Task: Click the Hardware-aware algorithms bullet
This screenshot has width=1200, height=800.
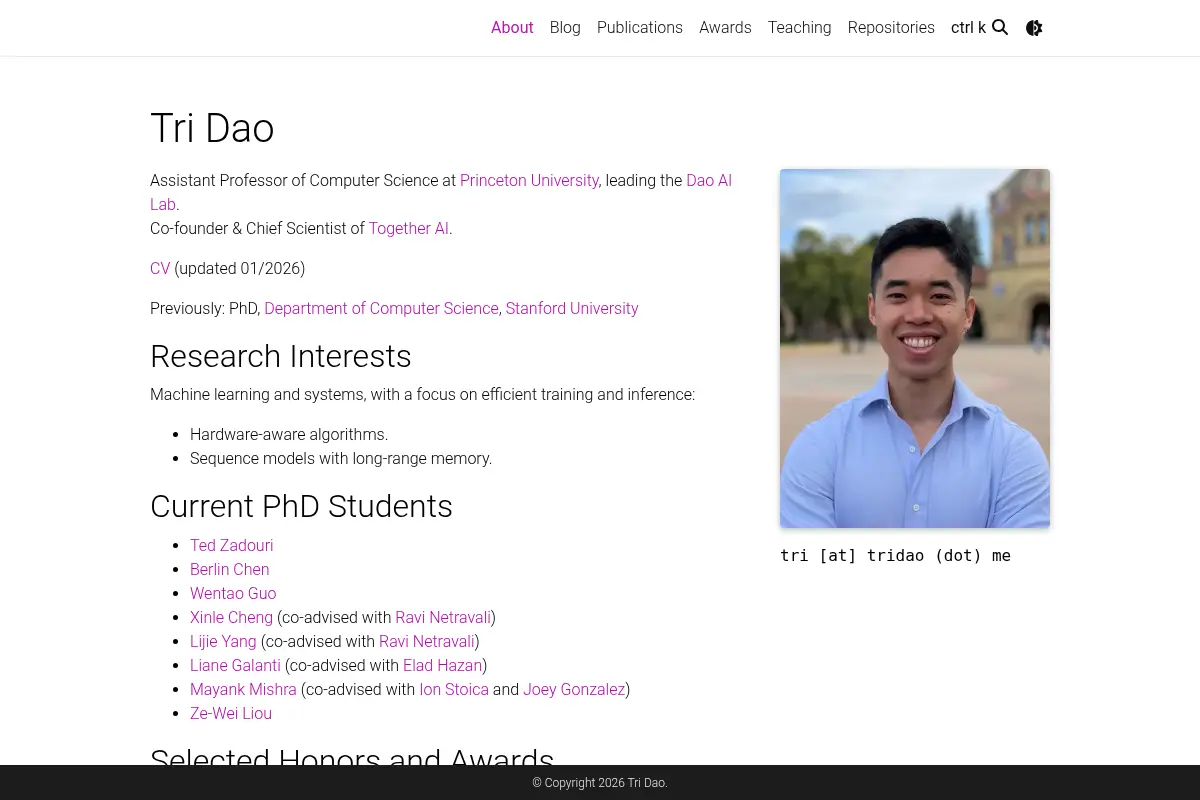Action: tap(289, 435)
